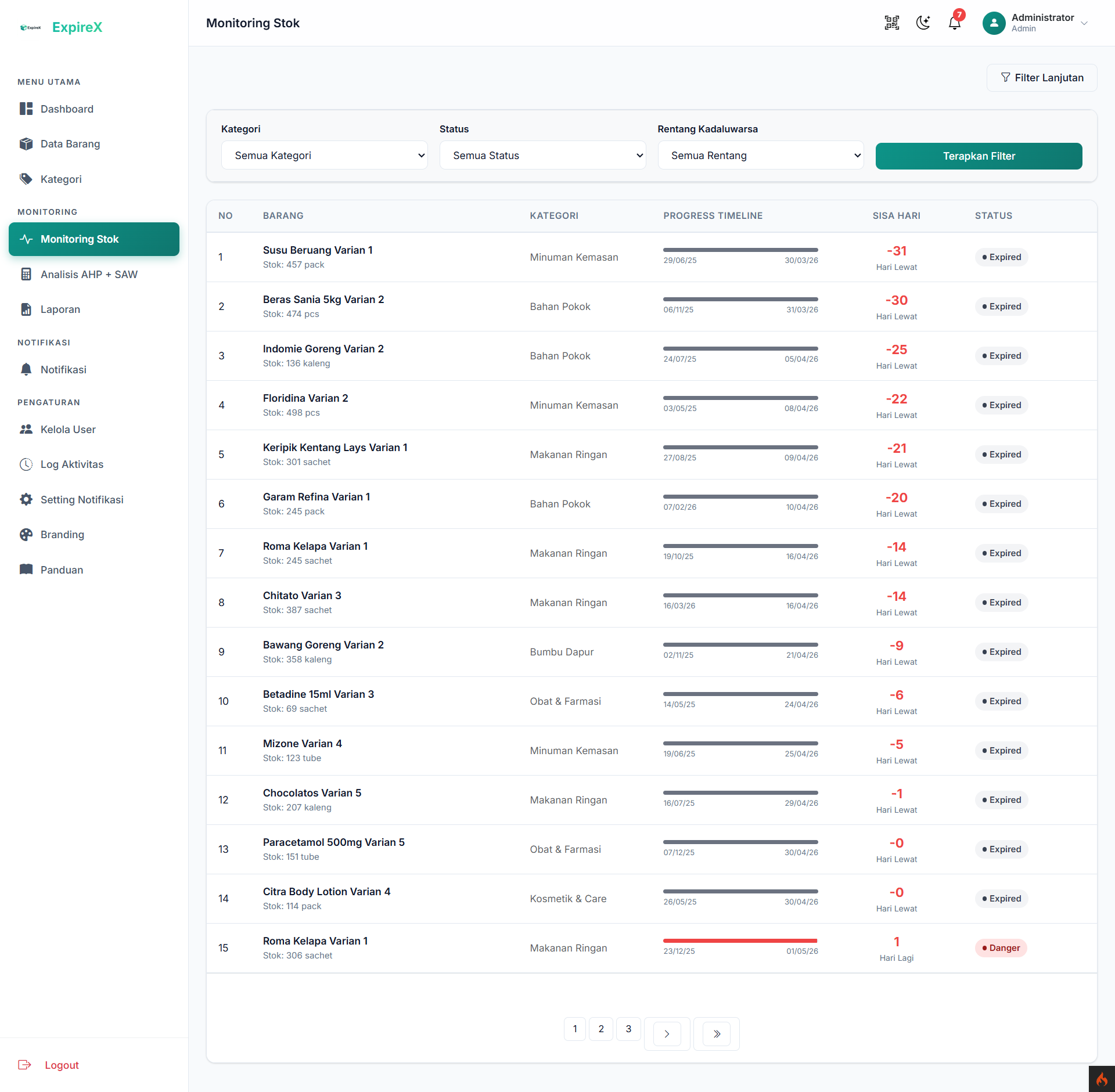Image resolution: width=1115 pixels, height=1092 pixels.
Task: Go to Data Barang page
Action: 94,144
